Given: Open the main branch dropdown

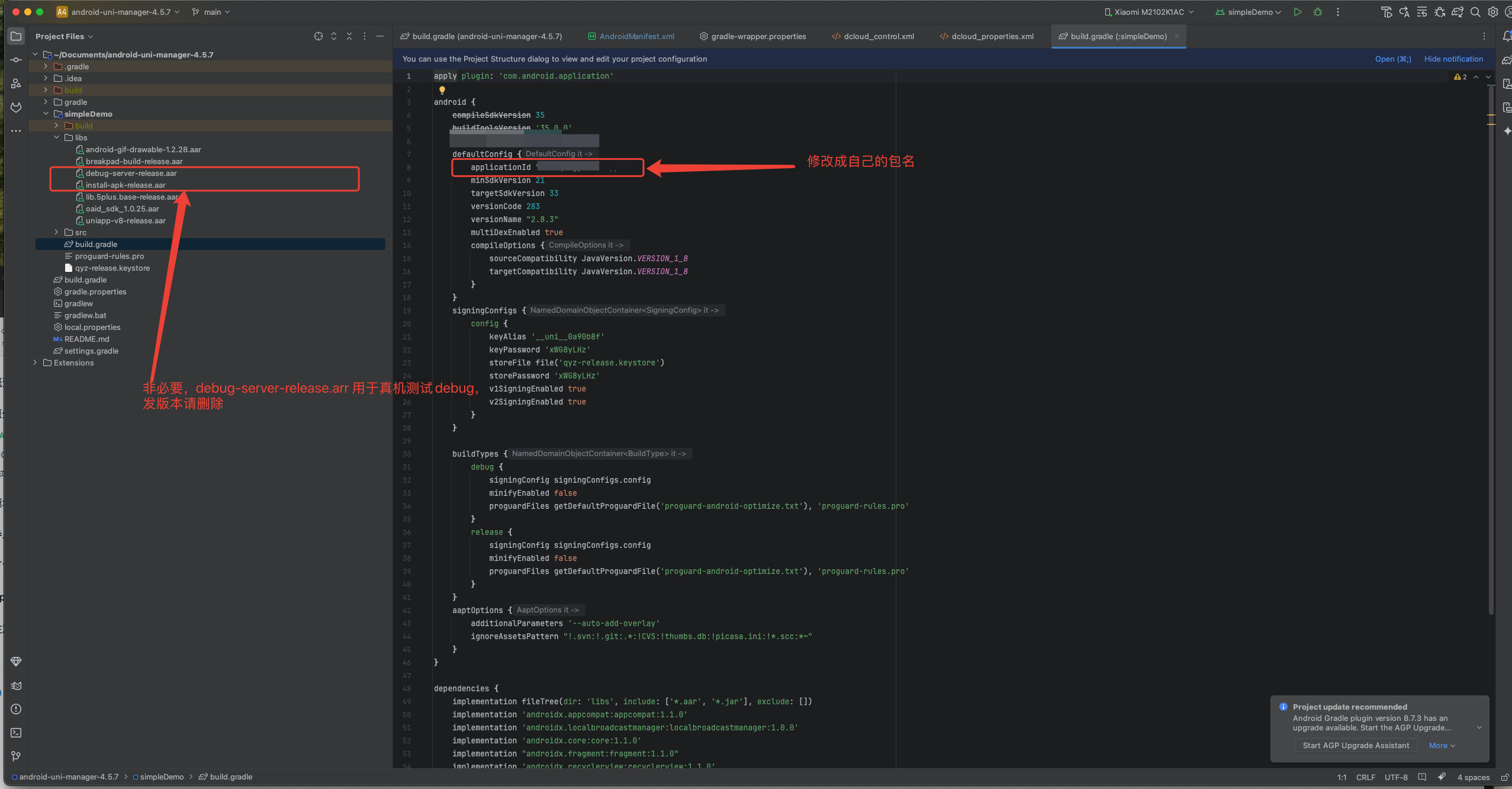Looking at the screenshot, I should (211, 12).
